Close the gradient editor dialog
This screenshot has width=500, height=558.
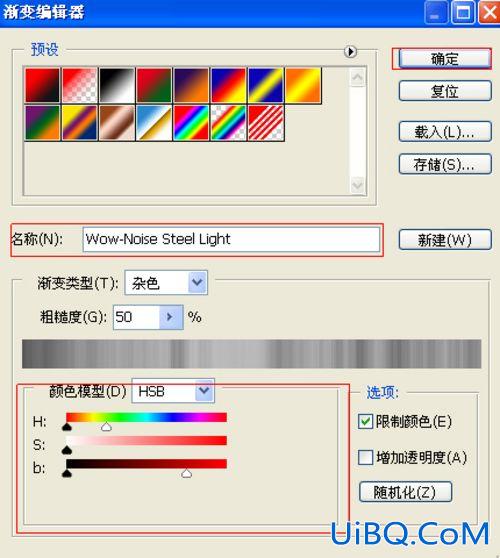point(489,13)
